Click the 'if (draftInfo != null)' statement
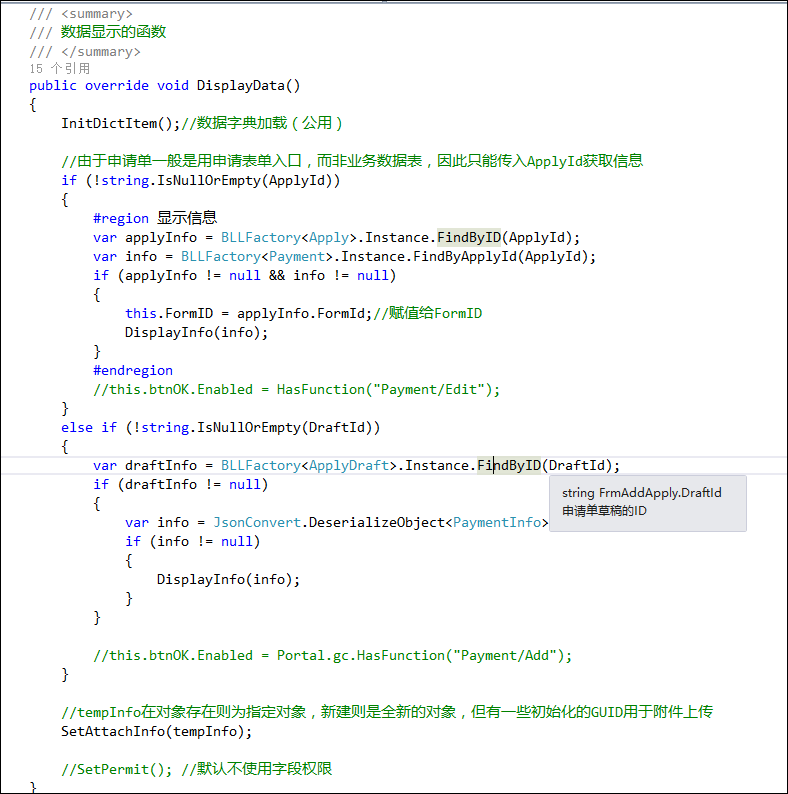 click(180, 485)
